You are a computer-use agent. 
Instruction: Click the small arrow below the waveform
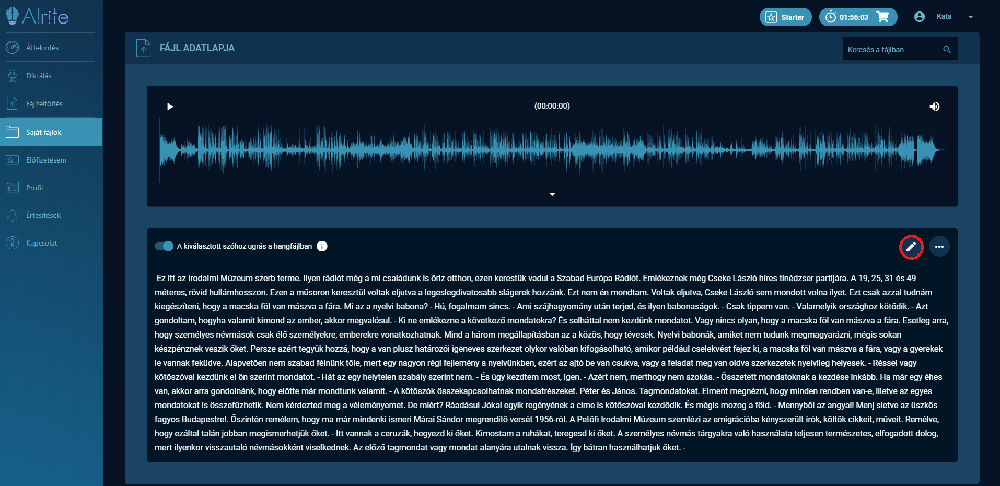[x=552, y=194]
